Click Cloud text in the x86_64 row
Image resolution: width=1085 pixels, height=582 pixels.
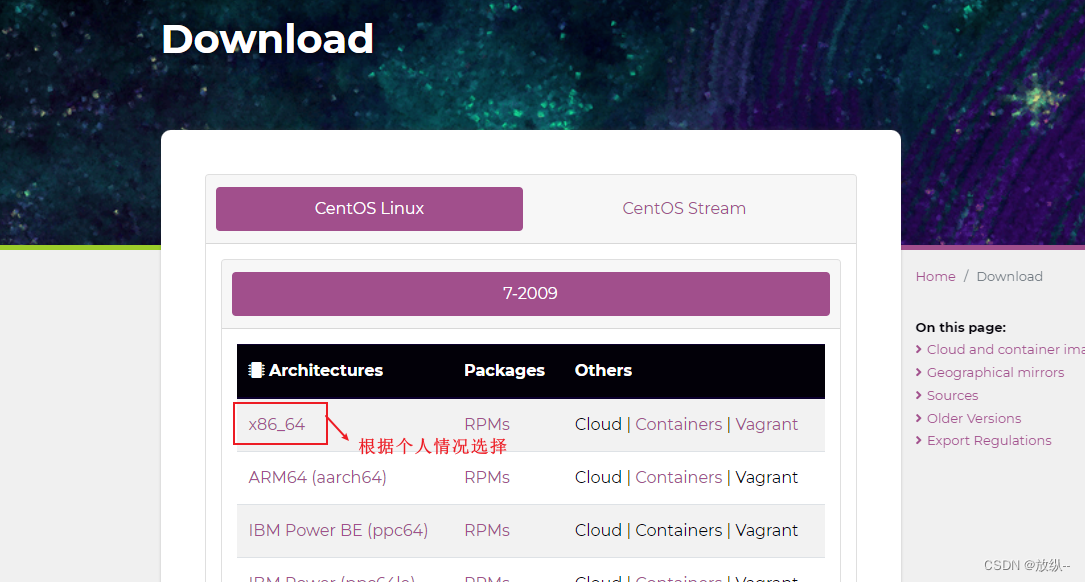(599, 424)
